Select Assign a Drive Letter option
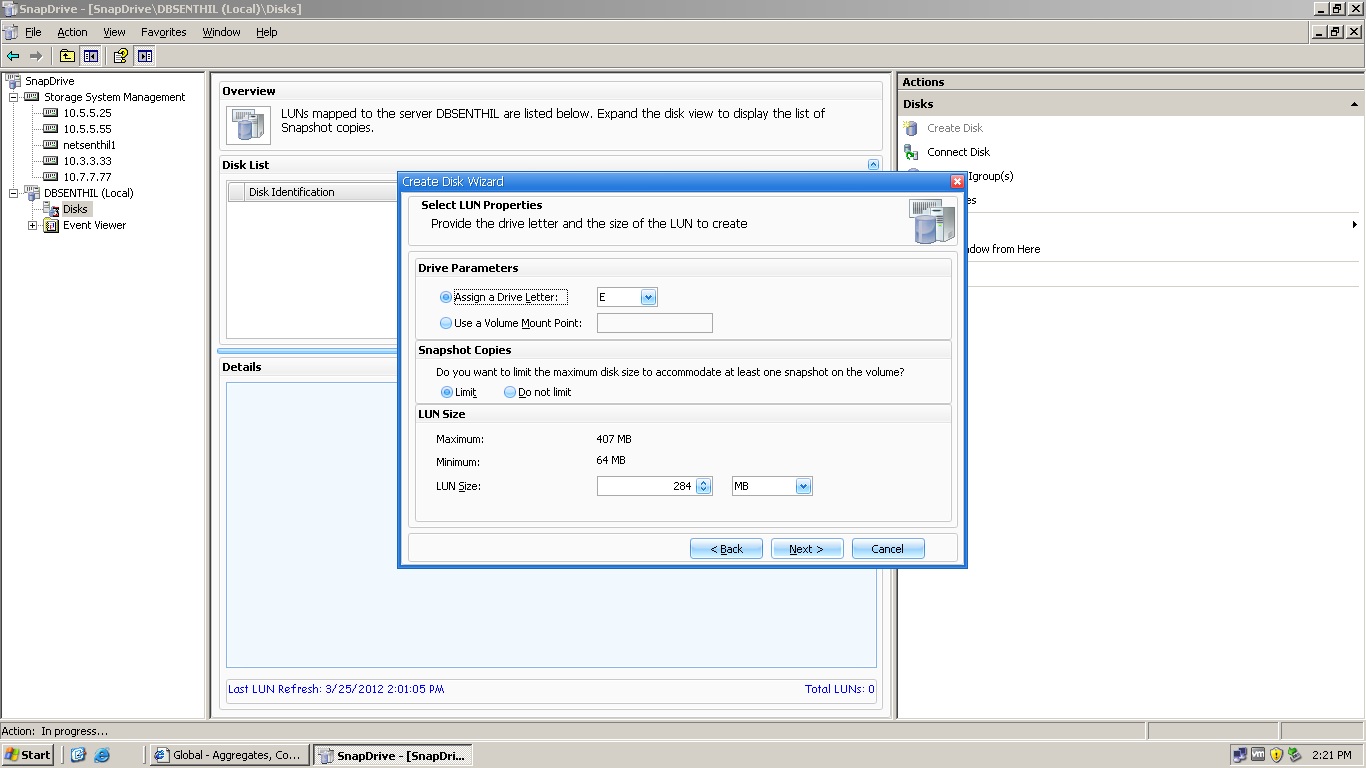 click(x=444, y=297)
